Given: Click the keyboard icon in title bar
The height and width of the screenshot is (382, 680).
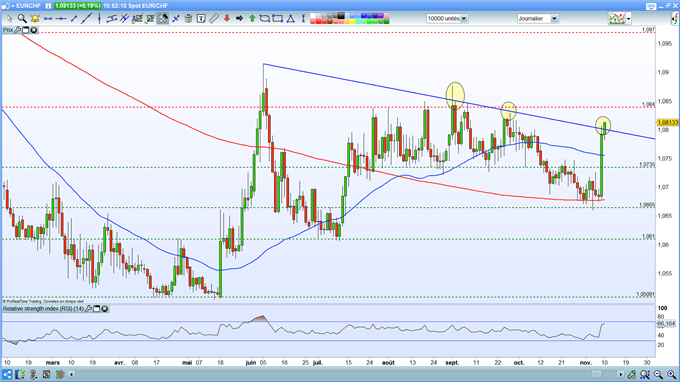Looking at the screenshot, I should 651,6.
